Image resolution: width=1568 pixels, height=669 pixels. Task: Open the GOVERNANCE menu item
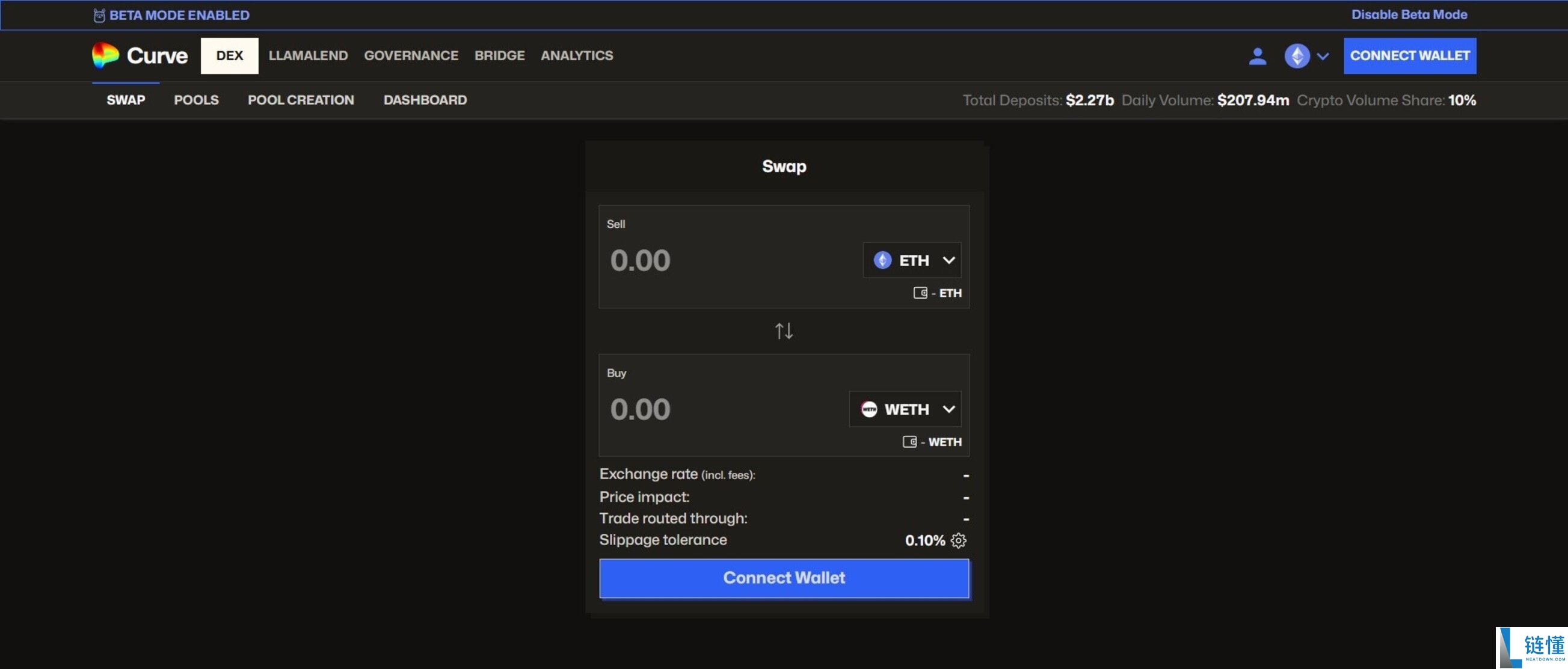[x=411, y=55]
